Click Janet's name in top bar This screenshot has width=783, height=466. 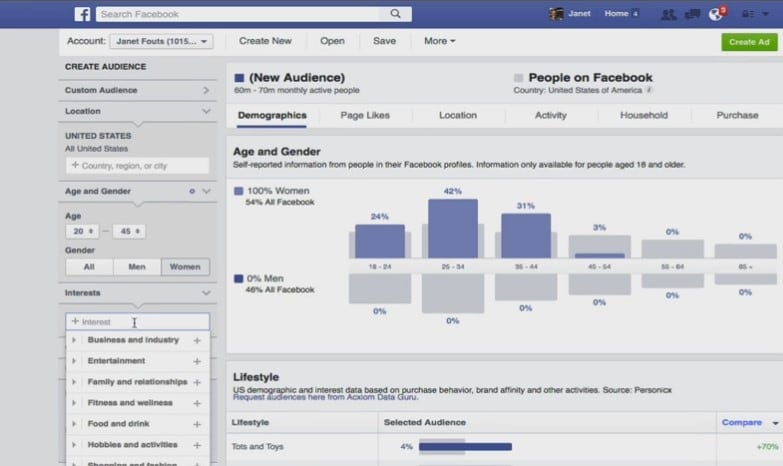579,13
